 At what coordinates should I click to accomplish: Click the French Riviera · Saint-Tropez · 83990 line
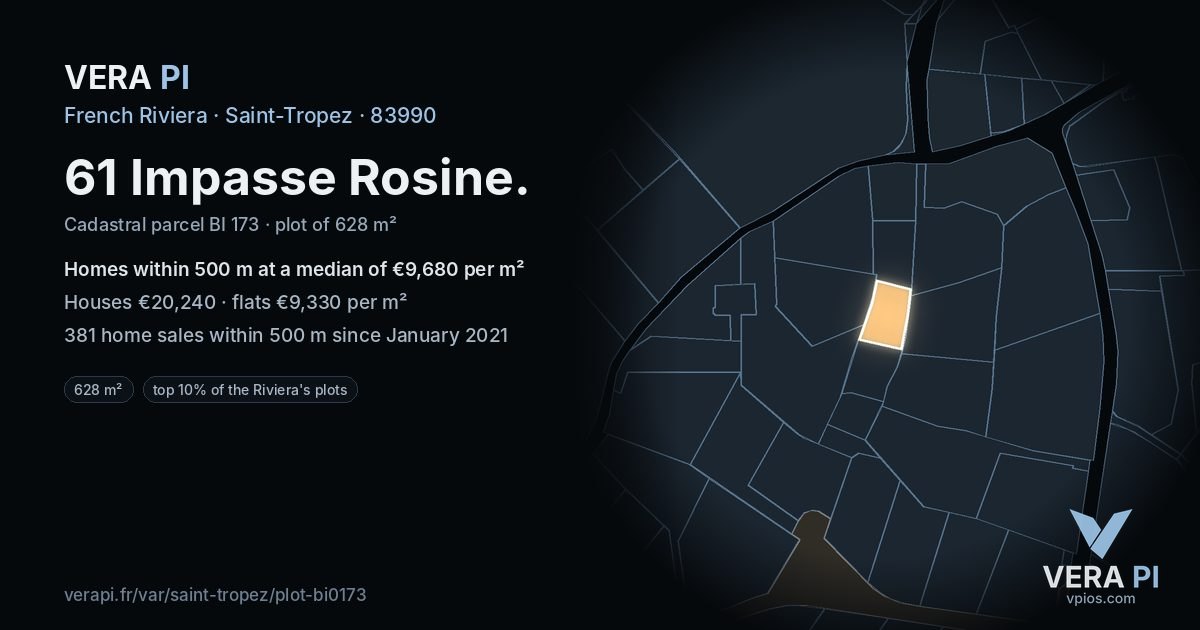250,115
